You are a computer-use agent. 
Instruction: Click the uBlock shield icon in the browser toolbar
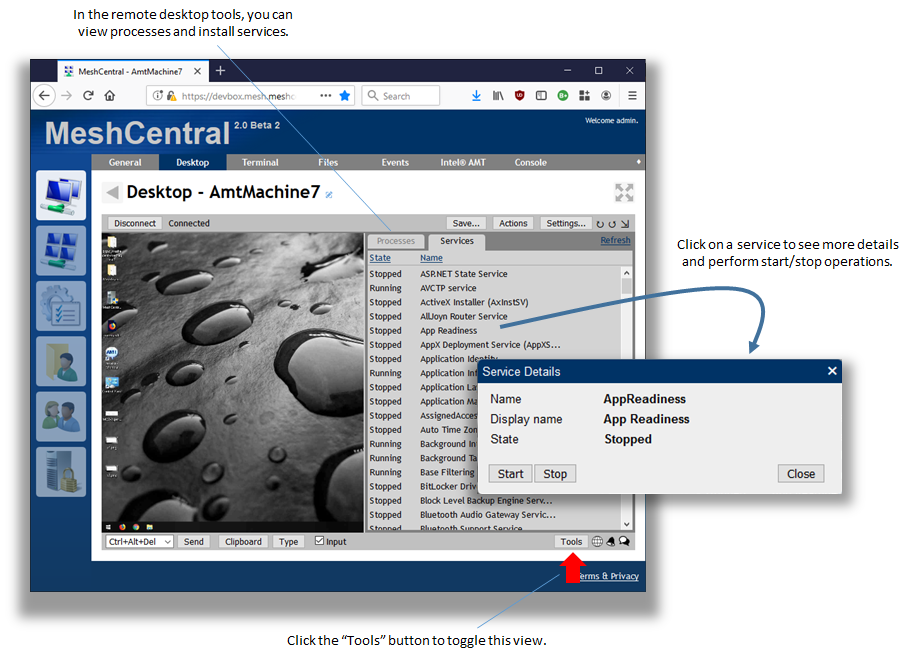point(519,96)
